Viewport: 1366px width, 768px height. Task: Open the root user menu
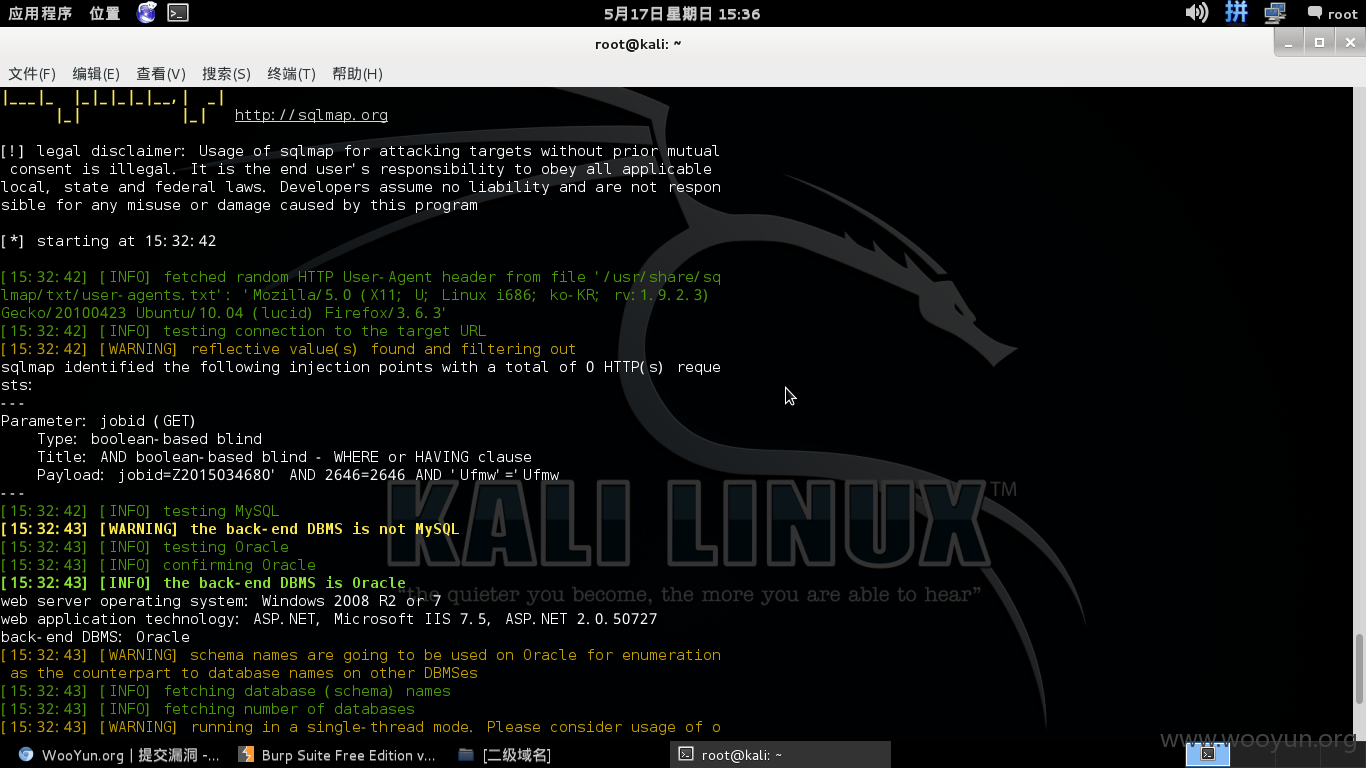point(1332,14)
